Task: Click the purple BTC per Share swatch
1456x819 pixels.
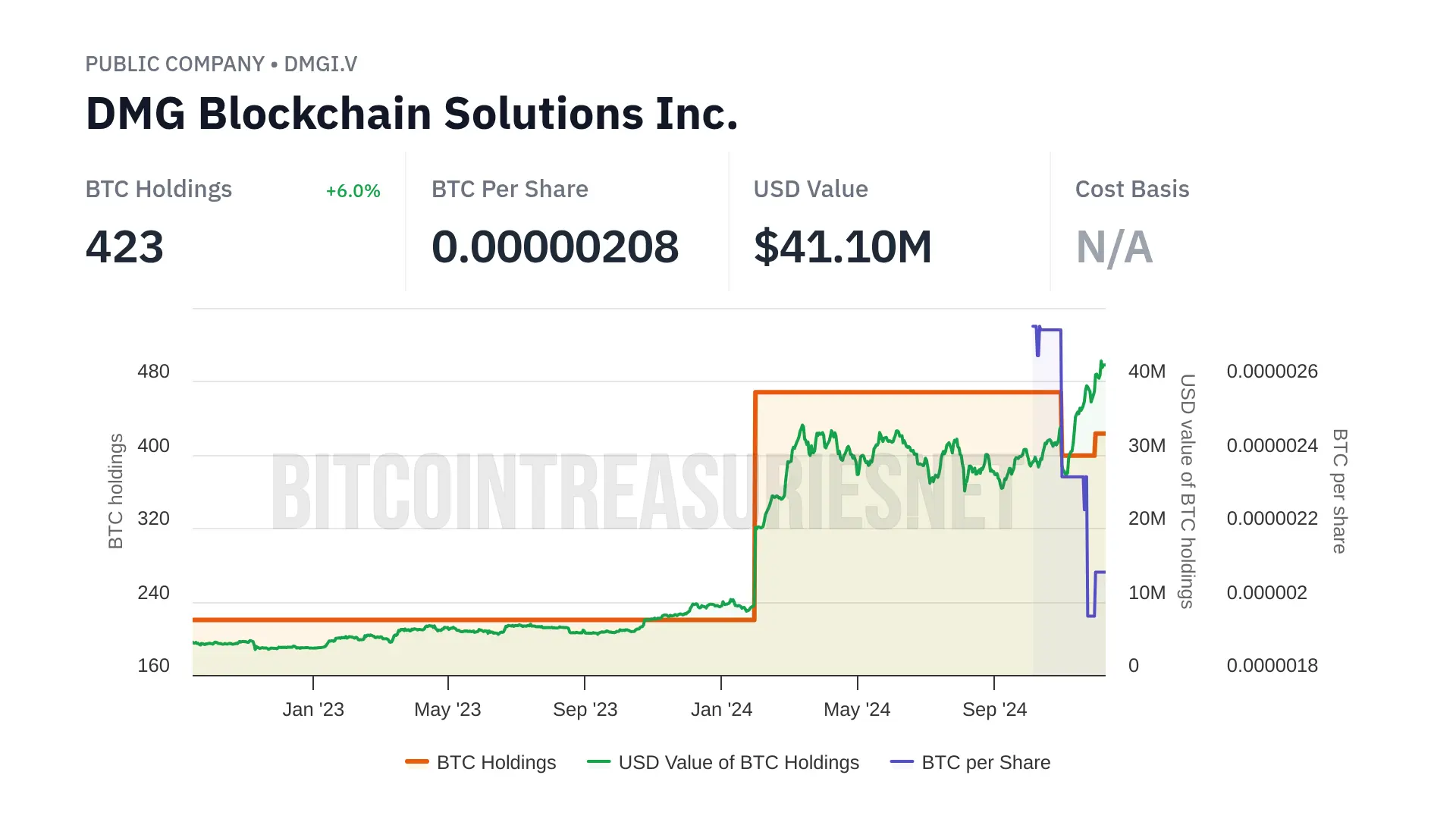Action: tap(902, 761)
